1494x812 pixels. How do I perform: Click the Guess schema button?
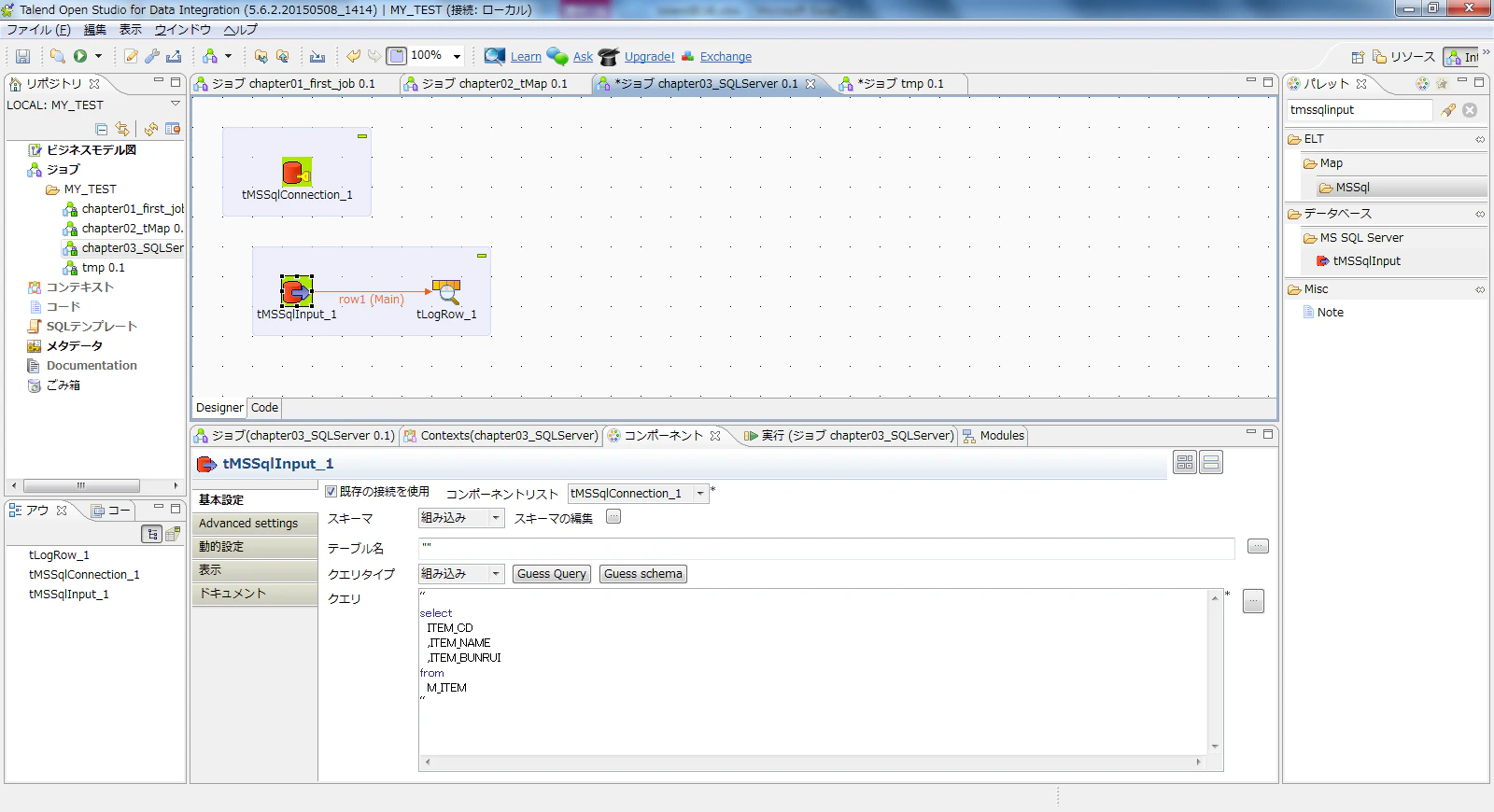point(643,574)
